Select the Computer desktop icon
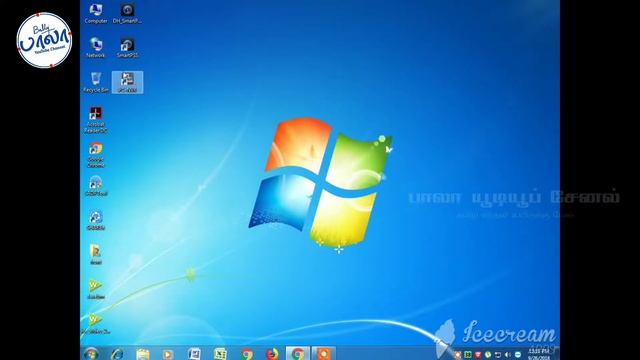This screenshot has width=640, height=360. 96,13
